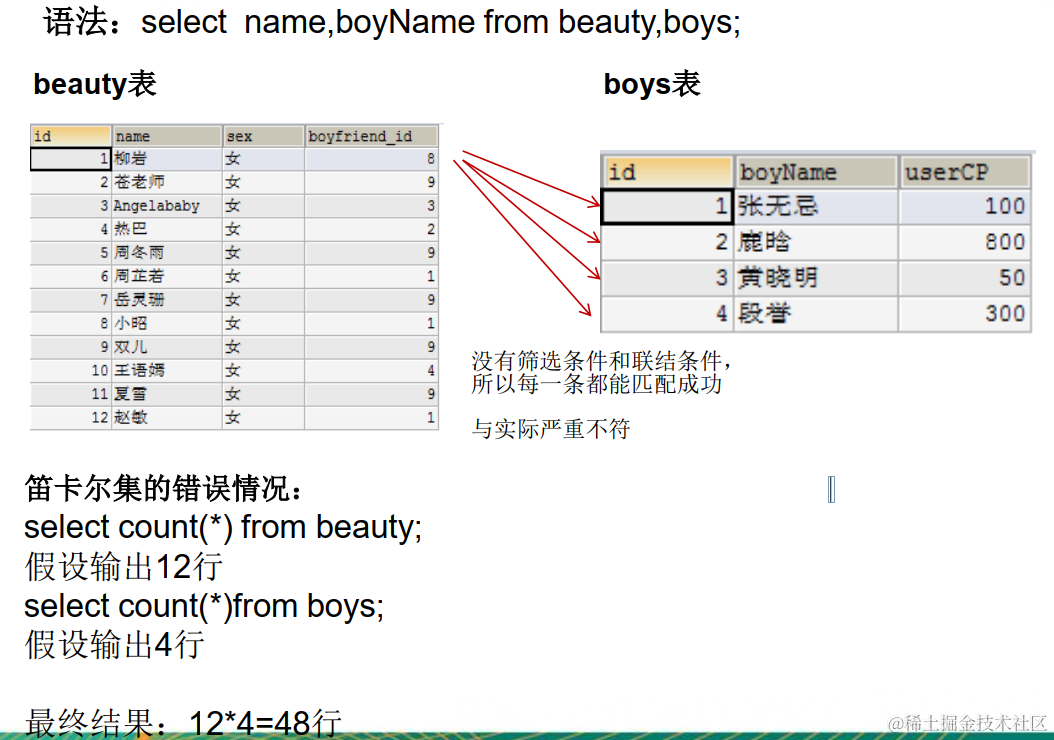The height and width of the screenshot is (740, 1054).
Task: Click the sex cell '女' in 周芷若 row
Action: point(263,276)
